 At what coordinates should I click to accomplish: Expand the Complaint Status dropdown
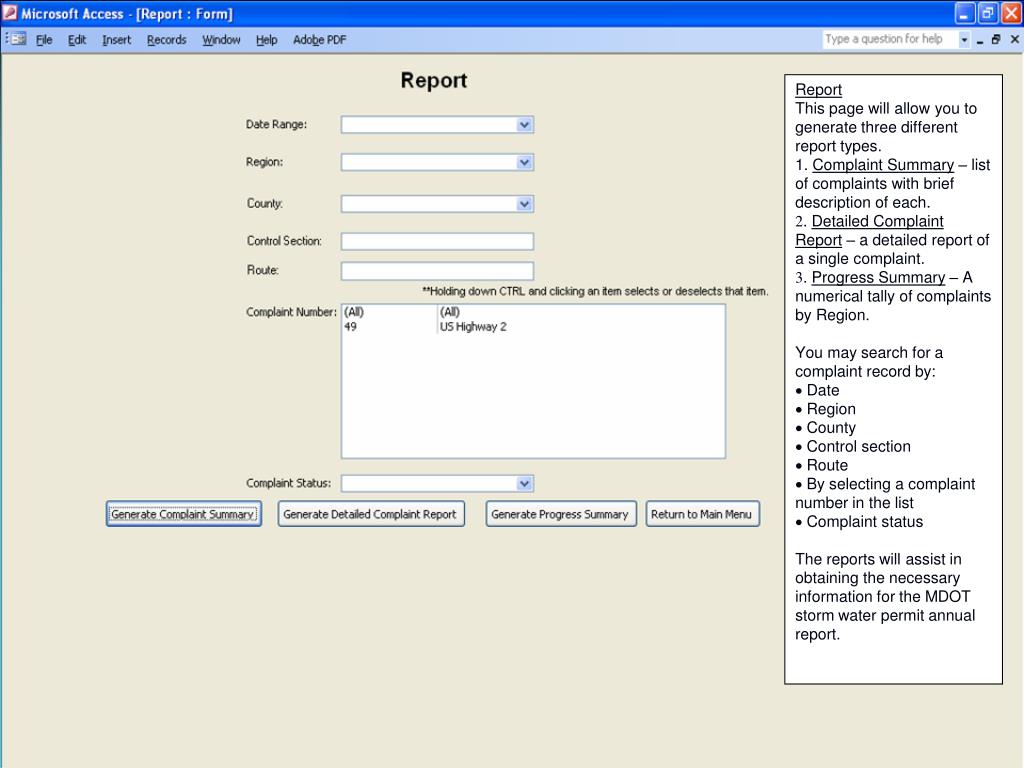[524, 484]
